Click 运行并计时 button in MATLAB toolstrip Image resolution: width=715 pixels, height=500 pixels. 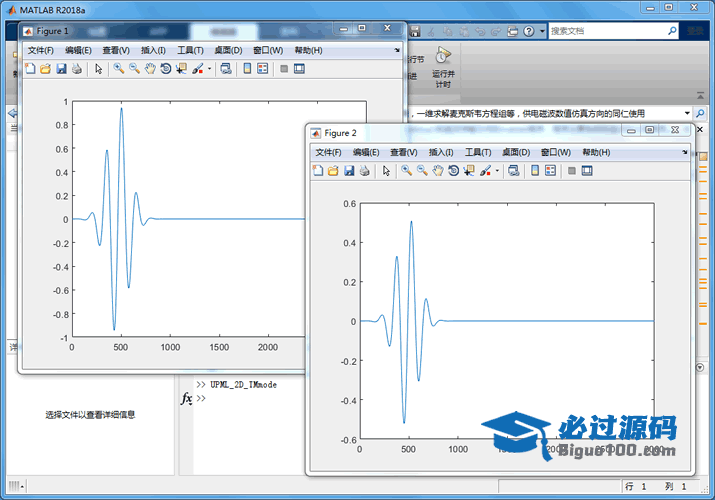[x=443, y=67]
